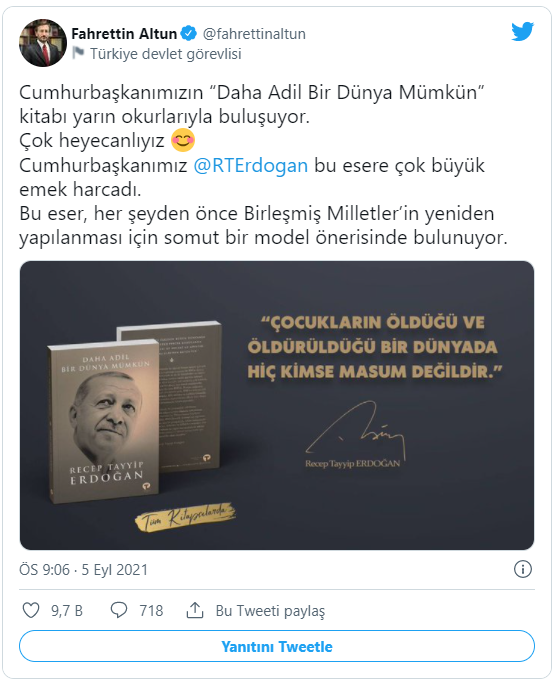Click the 718 replies count
Viewport: 557px width, 688px height.
[x=151, y=611]
